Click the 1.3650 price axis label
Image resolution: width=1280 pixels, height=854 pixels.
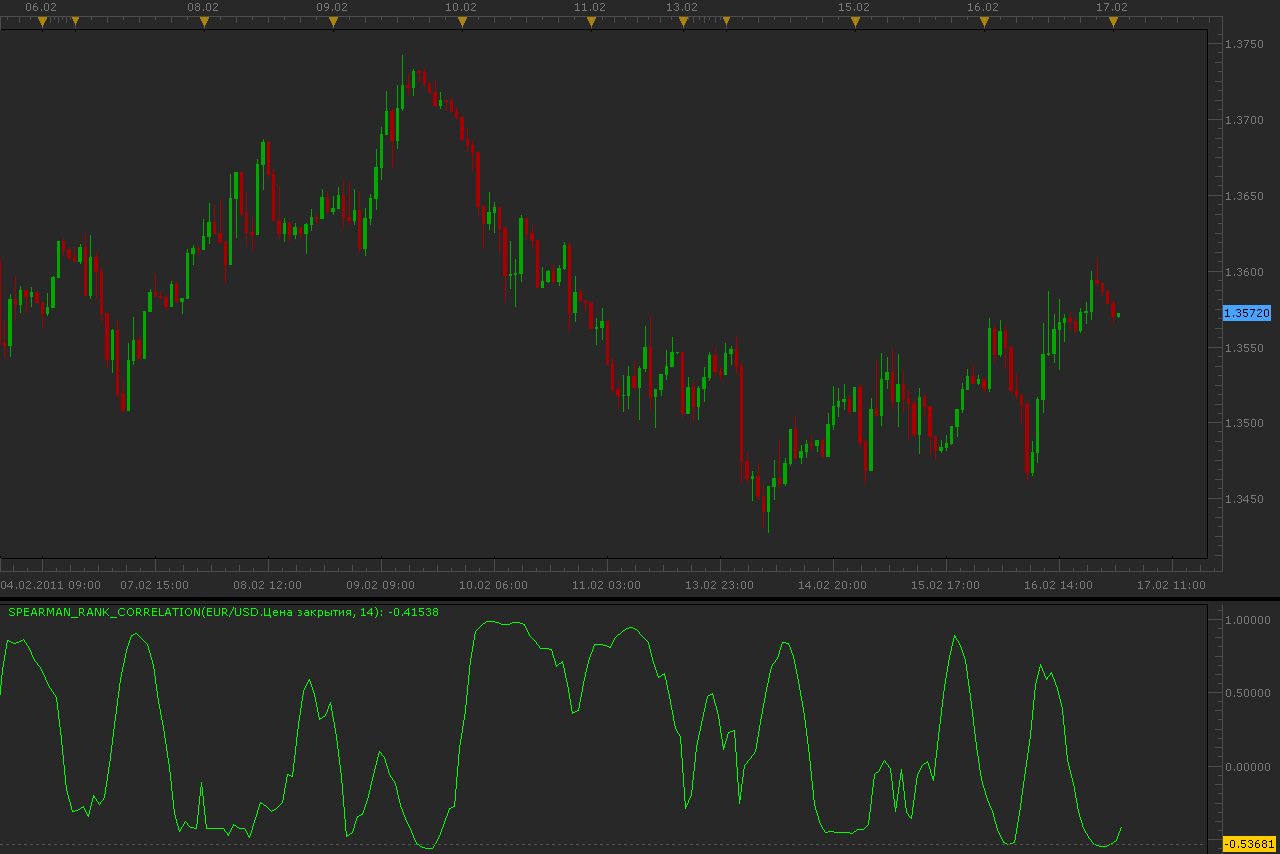[1246, 196]
